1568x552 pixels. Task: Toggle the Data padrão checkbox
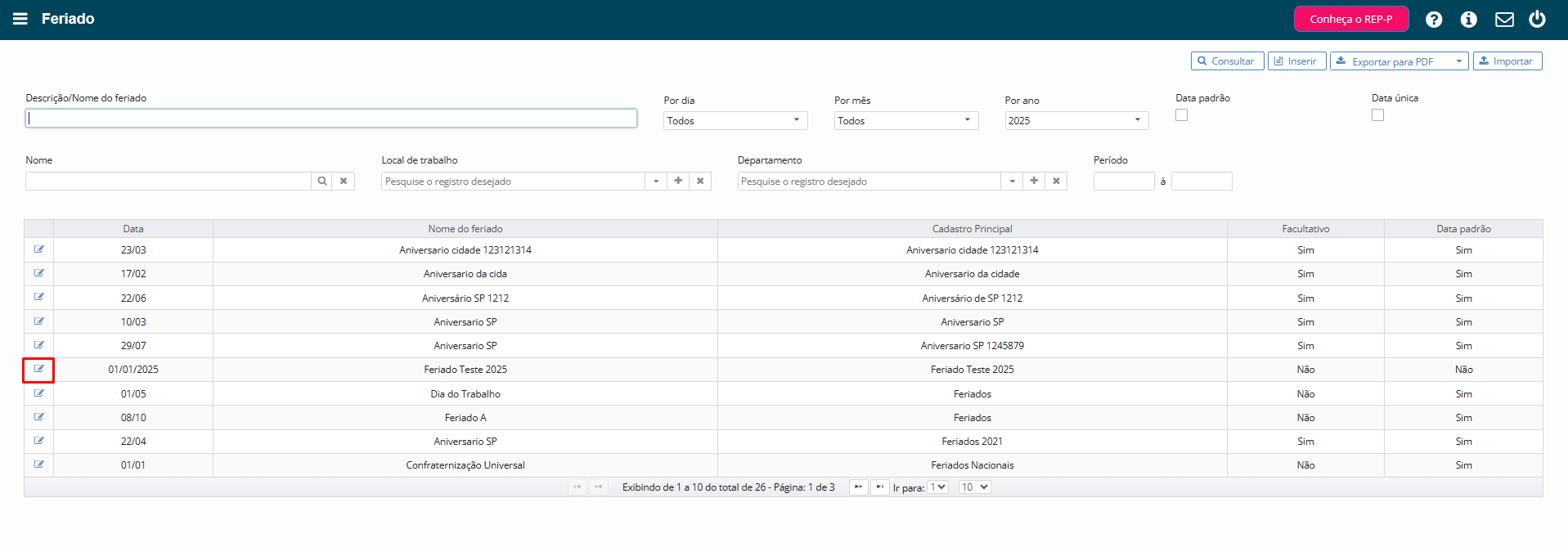click(x=1181, y=115)
